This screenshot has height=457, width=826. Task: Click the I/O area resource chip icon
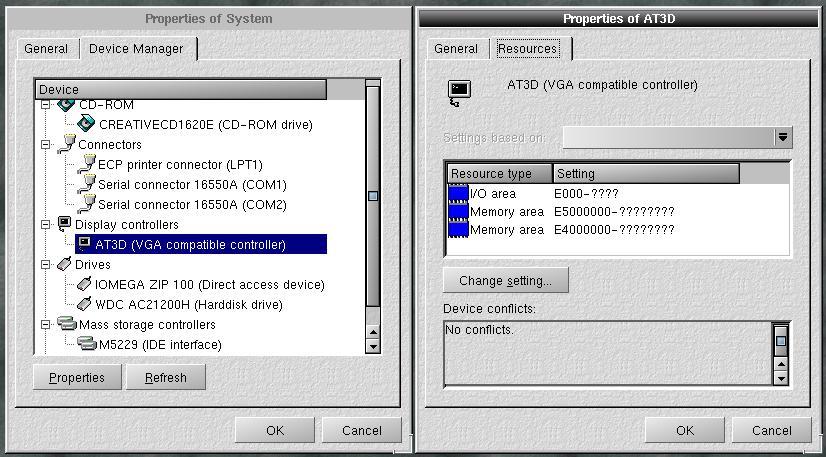coord(458,193)
